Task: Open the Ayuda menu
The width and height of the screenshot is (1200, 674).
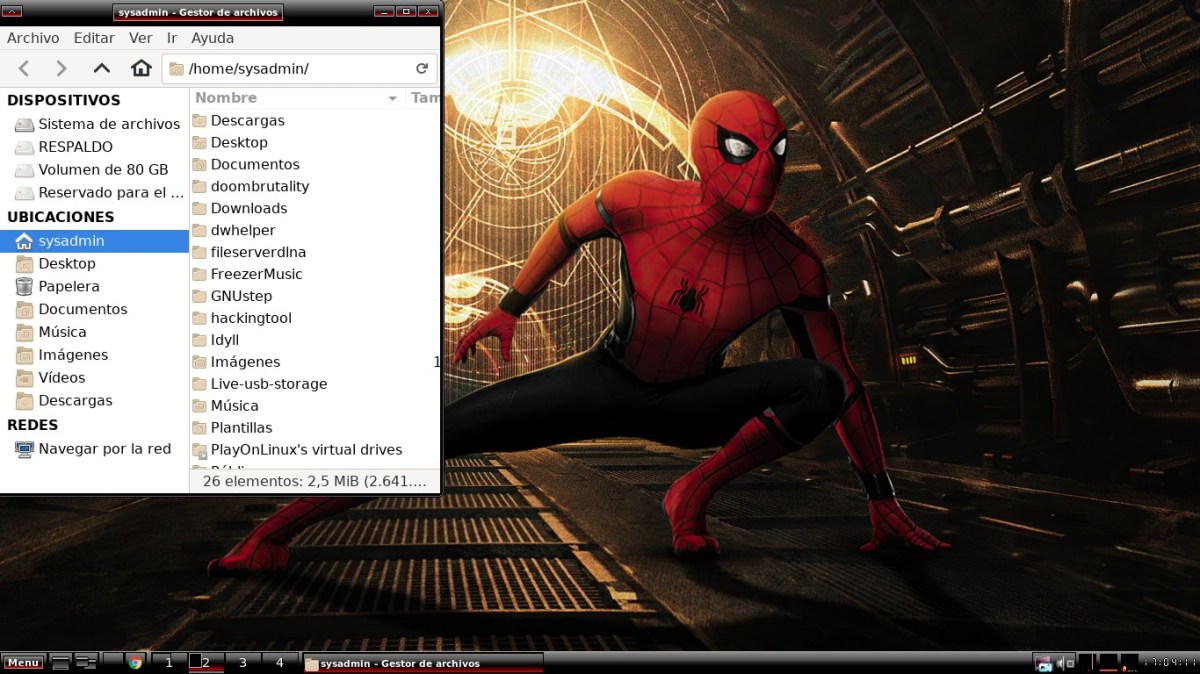Action: click(212, 38)
